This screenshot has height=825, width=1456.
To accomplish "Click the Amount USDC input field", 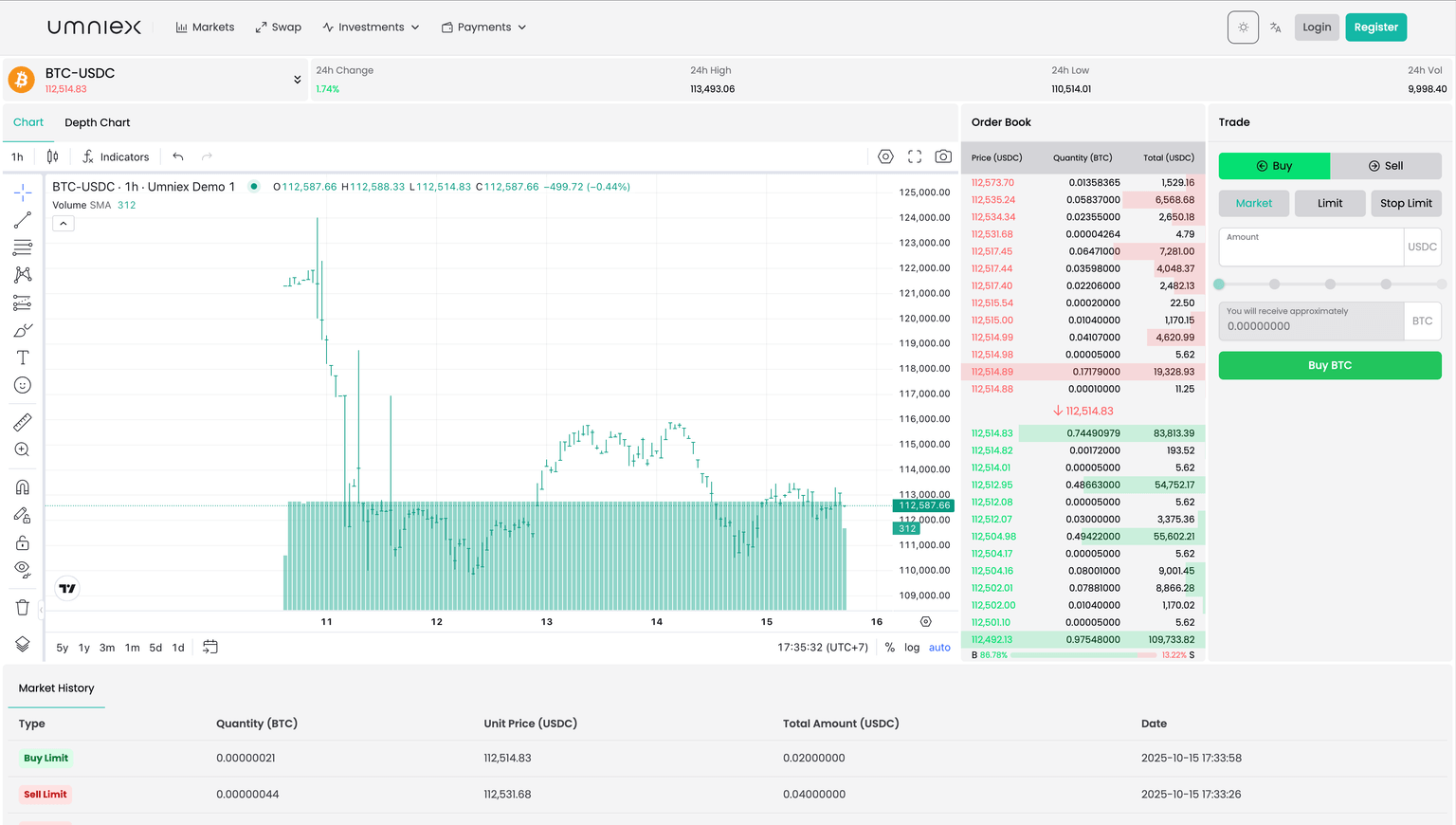I will pyautogui.click(x=1310, y=250).
